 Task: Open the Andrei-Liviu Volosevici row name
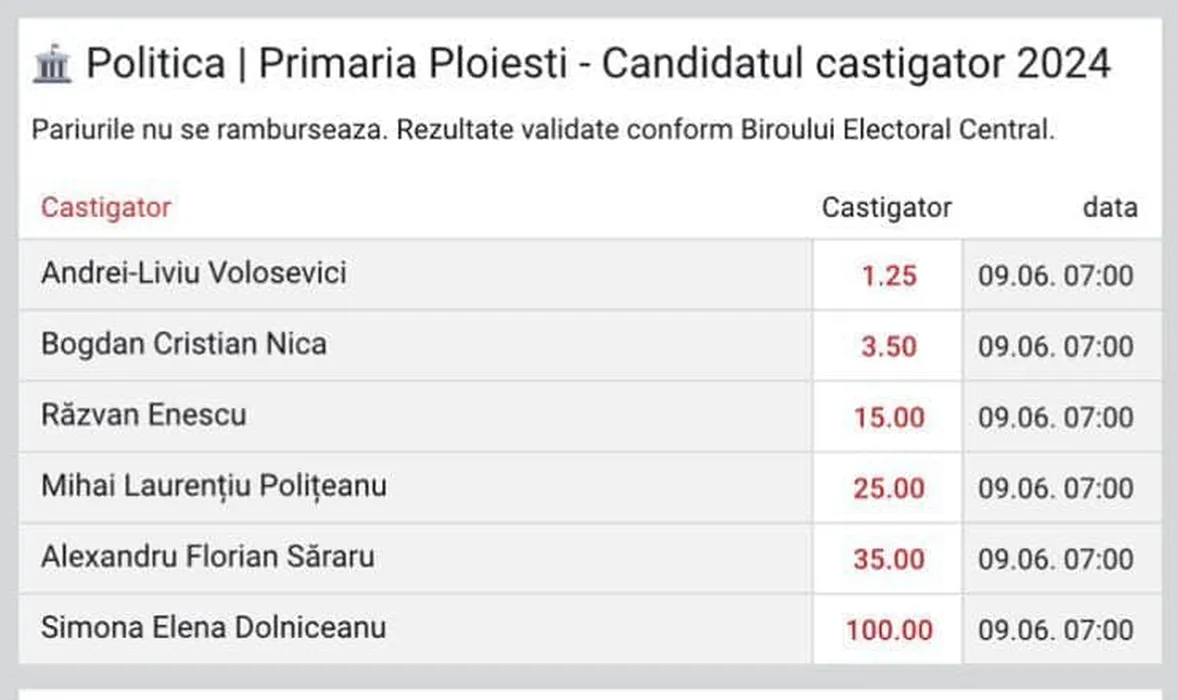[194, 272]
